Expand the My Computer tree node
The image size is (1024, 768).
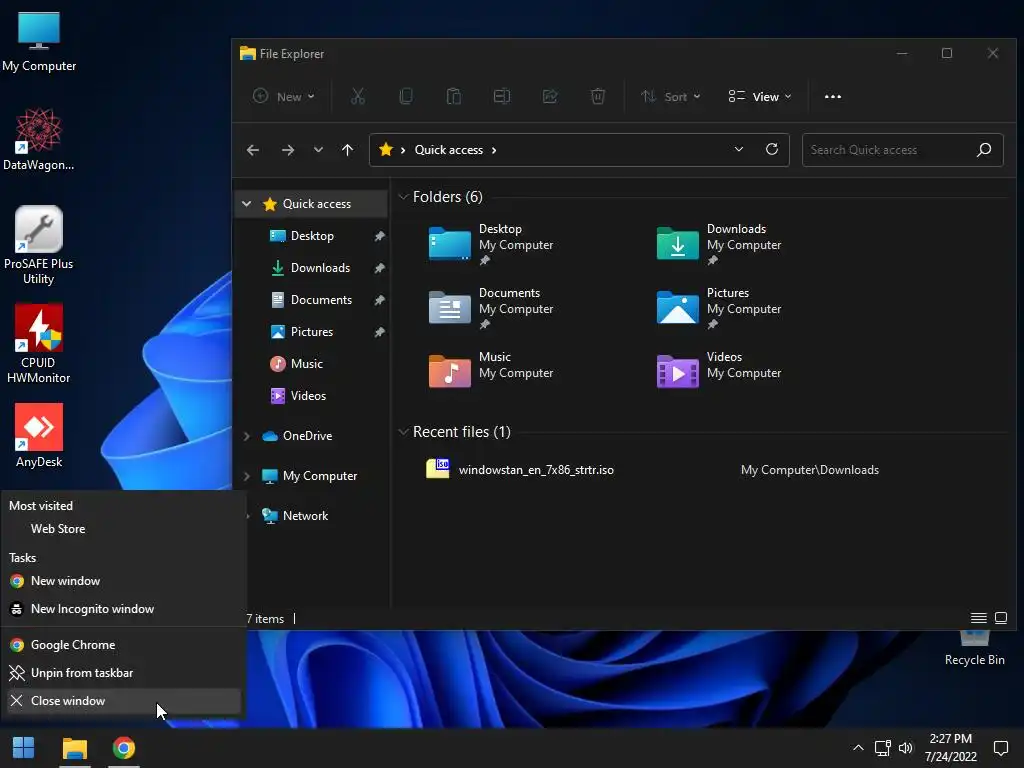pos(246,476)
